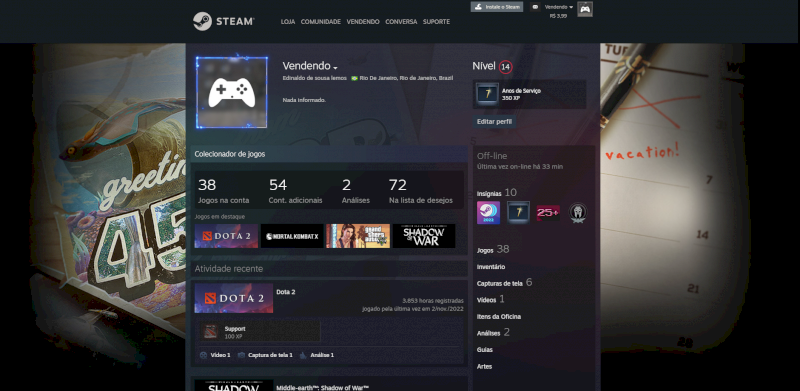Click the Captura de tela 1 icon
Image resolution: width=800 pixels, height=391 pixels.
pos(241,355)
